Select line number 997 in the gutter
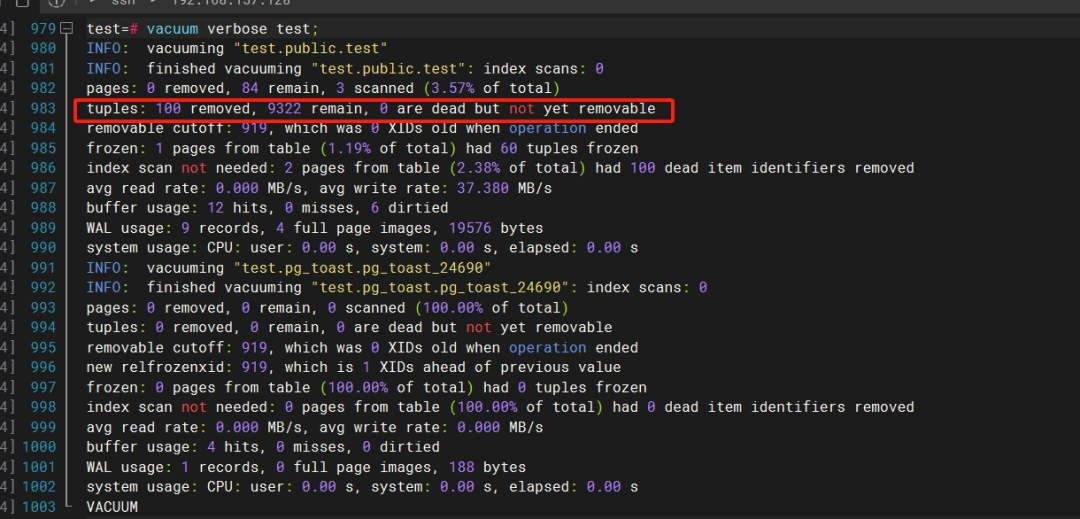This screenshot has height=519, width=1080. pyautogui.click(x=43, y=388)
